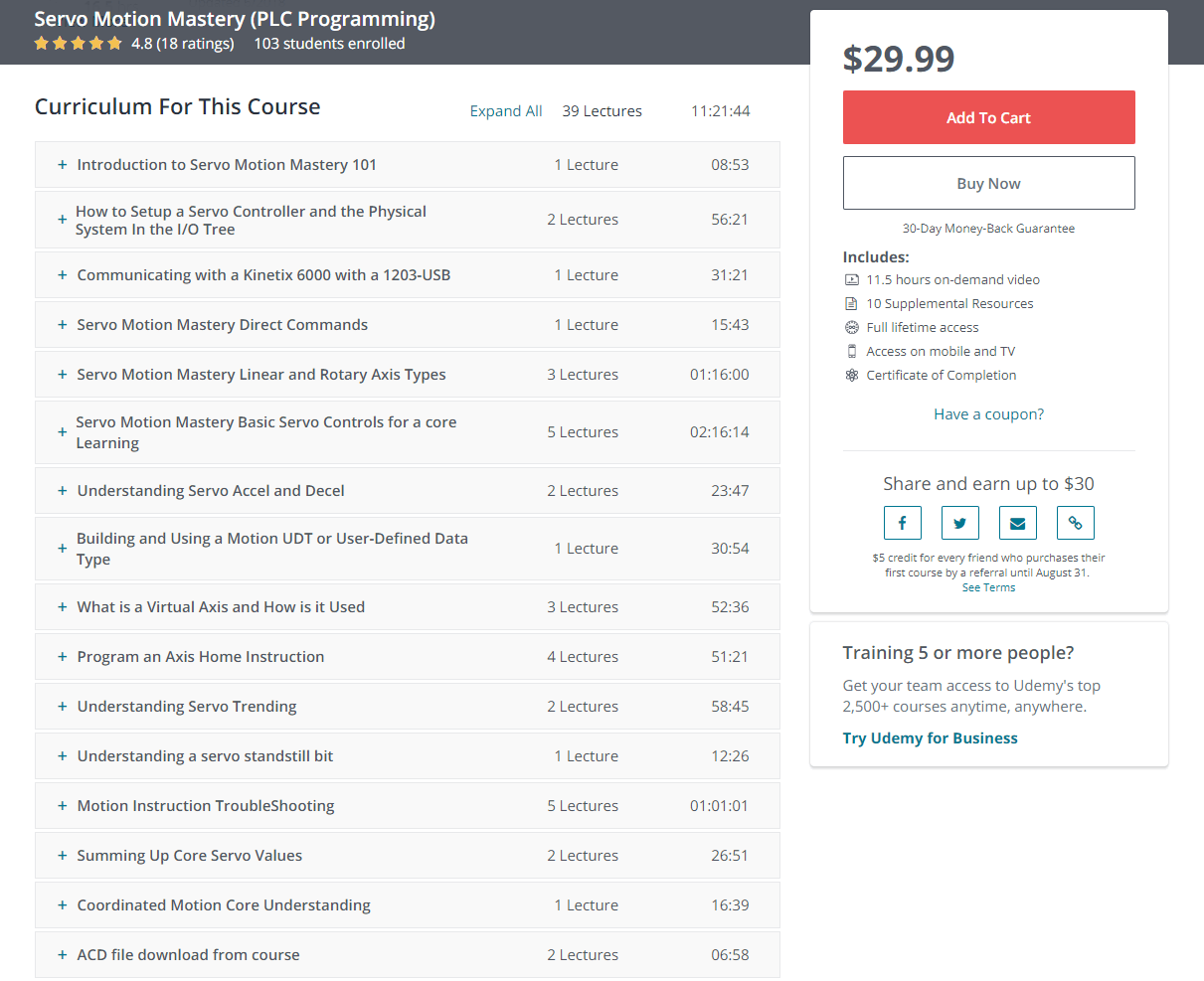This screenshot has height=981, width=1204.
Task: Click the 11:21:44 total duration
Action: [721, 111]
